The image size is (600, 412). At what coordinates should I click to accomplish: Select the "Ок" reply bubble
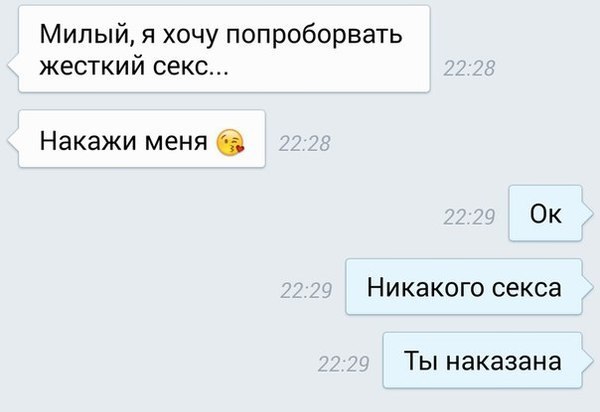click(545, 213)
